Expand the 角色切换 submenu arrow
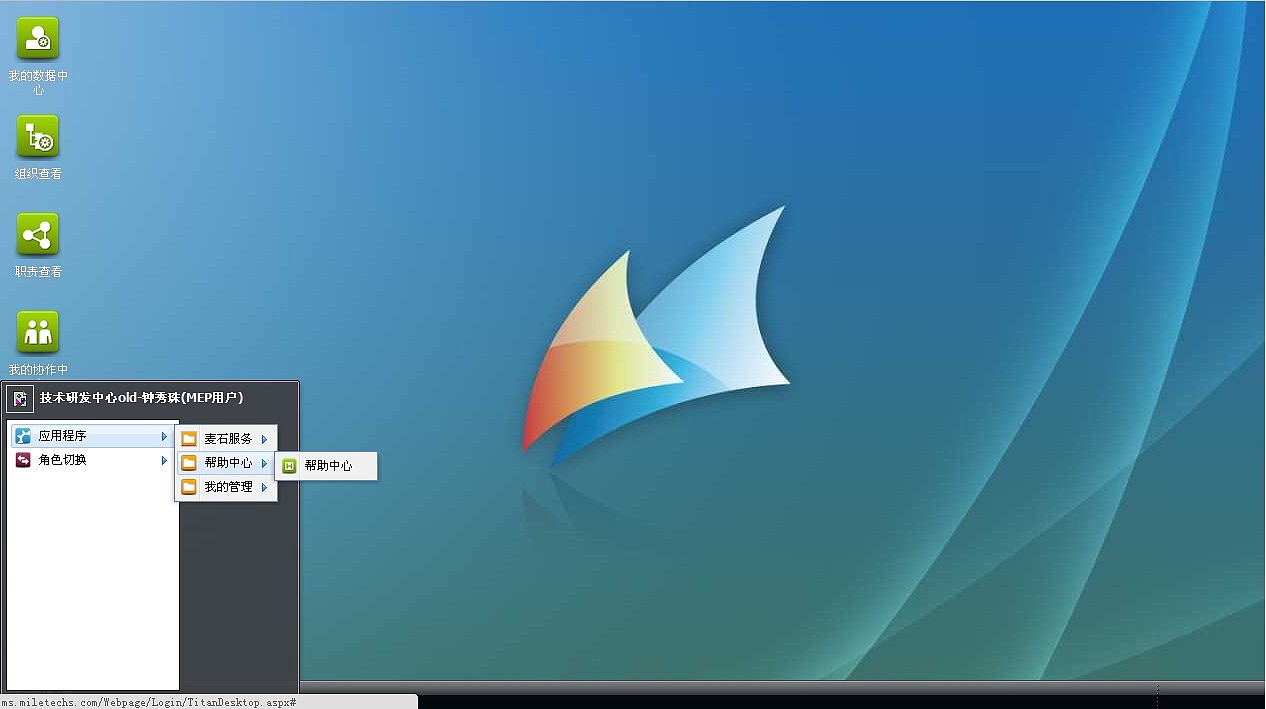Viewport: 1266px width, 709px height. coord(164,460)
